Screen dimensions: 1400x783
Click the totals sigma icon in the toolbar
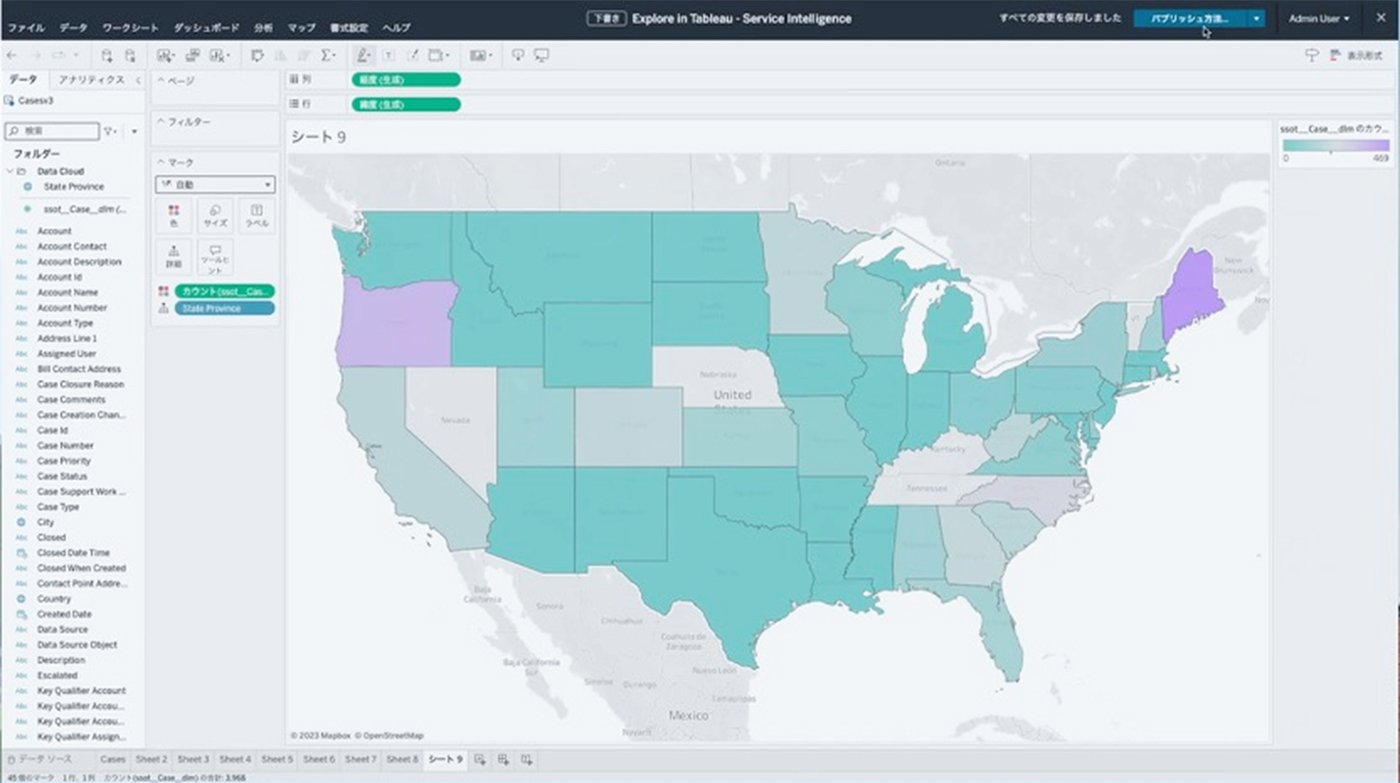327,56
